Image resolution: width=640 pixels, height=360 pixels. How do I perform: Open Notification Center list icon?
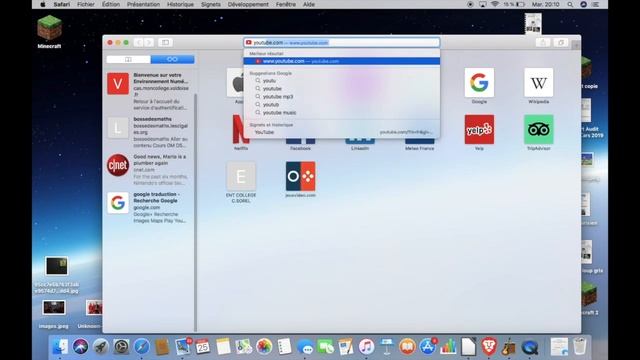(x=596, y=4)
